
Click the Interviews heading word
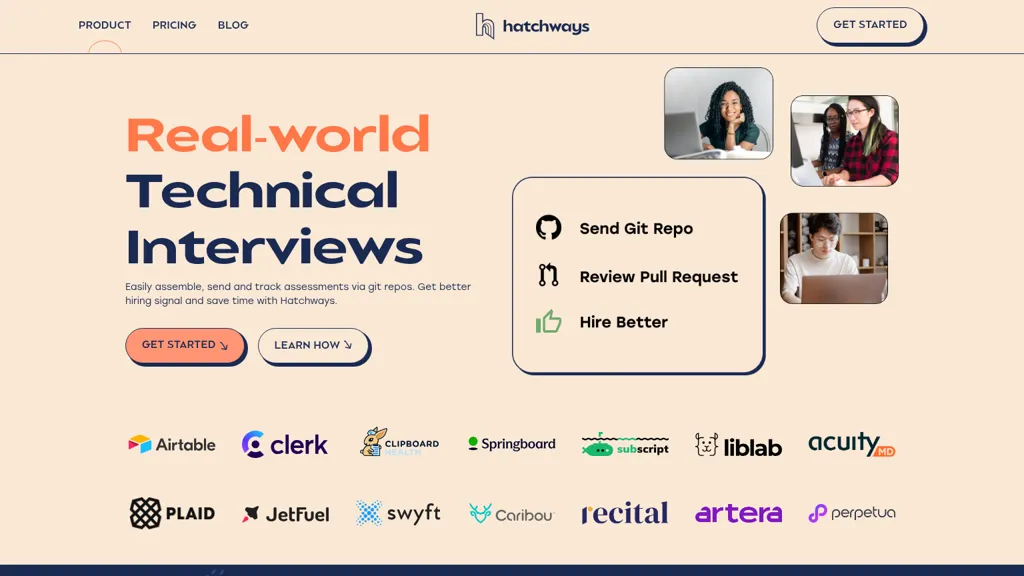coord(274,248)
